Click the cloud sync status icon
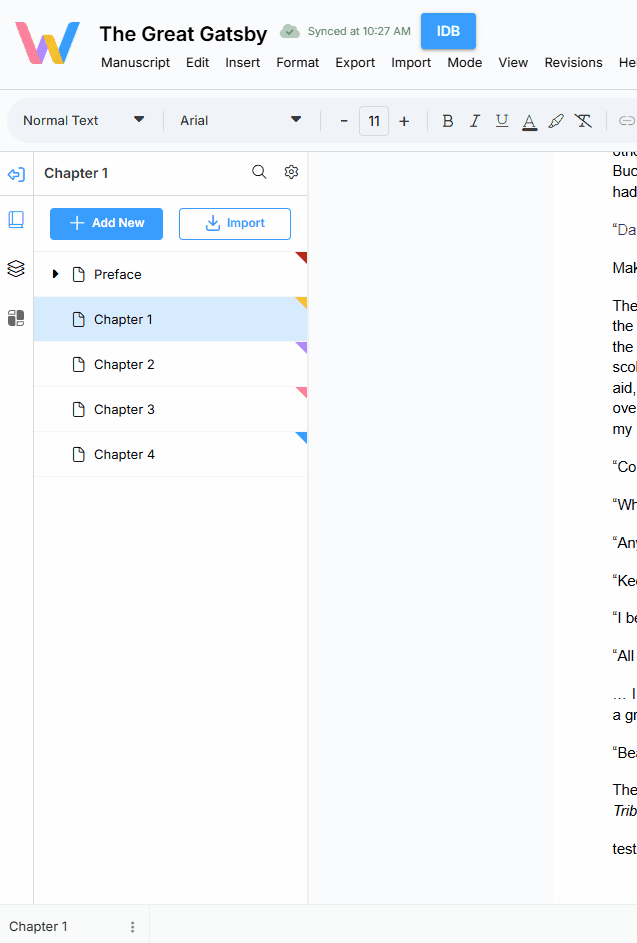Image resolution: width=637 pixels, height=943 pixels. coord(289,31)
